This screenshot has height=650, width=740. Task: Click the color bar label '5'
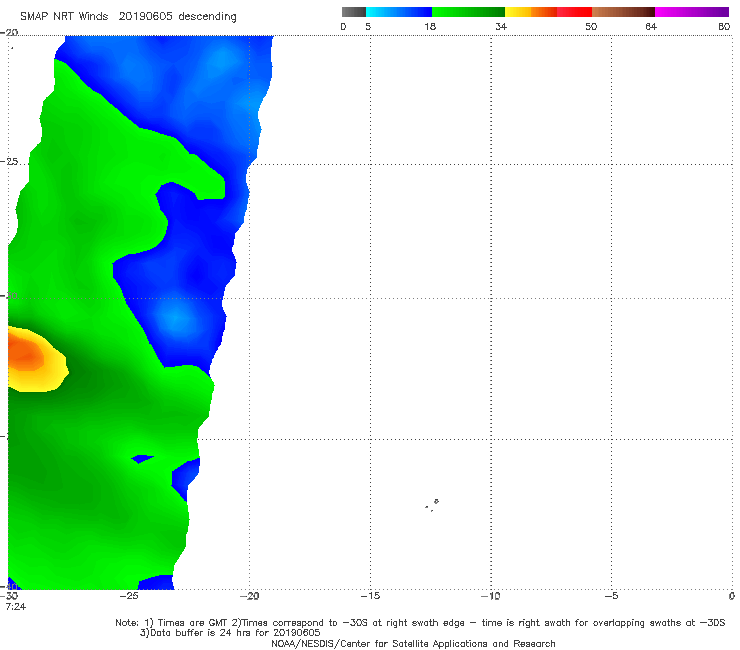[x=368, y=27]
